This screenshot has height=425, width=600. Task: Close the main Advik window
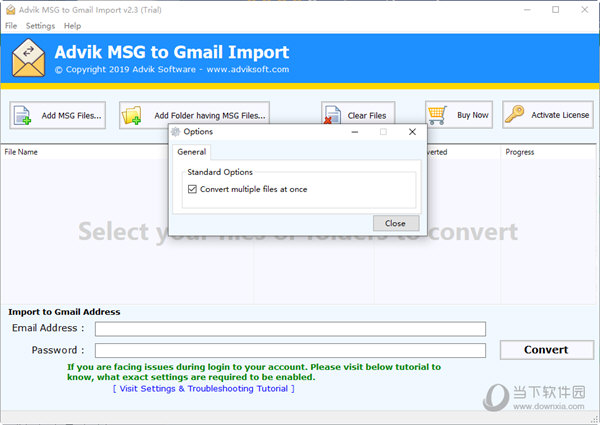tap(584, 10)
